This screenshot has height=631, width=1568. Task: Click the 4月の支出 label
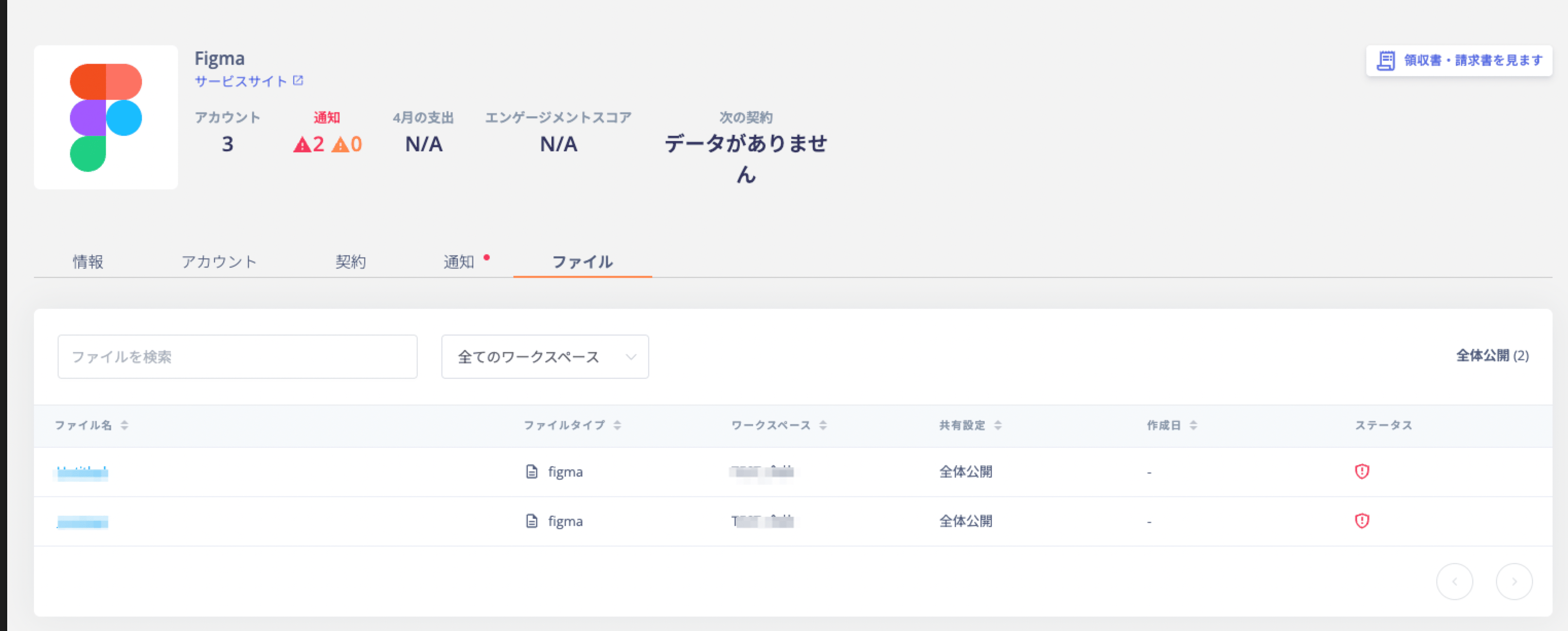423,117
